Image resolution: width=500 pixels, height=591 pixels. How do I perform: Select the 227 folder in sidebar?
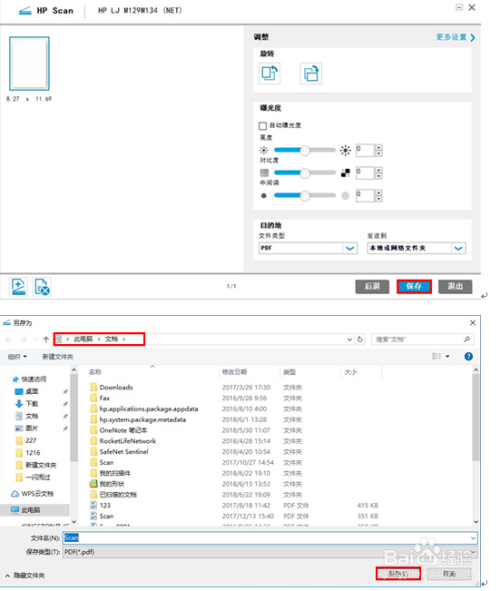(x=26, y=441)
